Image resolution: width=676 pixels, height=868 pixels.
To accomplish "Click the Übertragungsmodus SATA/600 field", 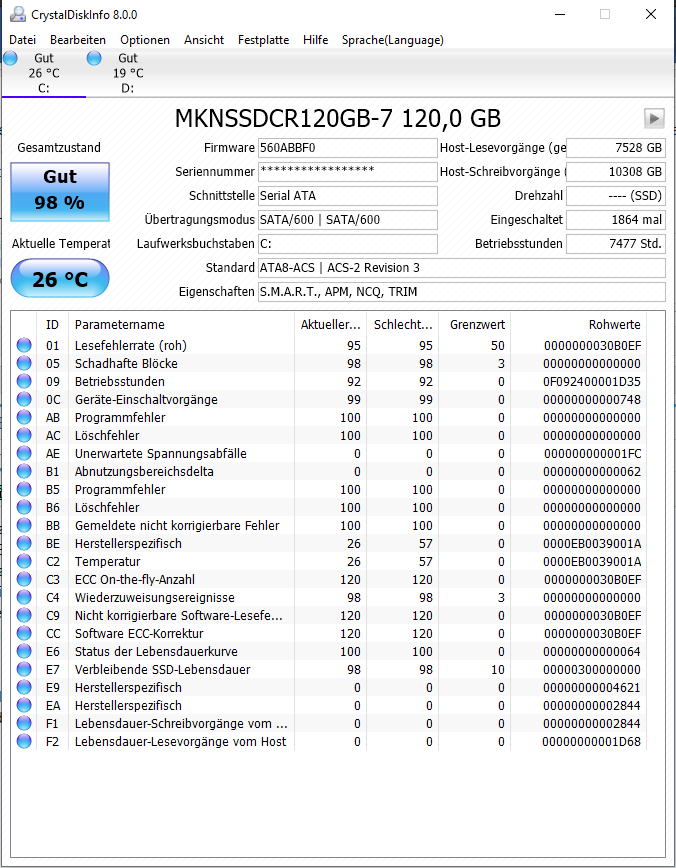I will pyautogui.click(x=348, y=220).
